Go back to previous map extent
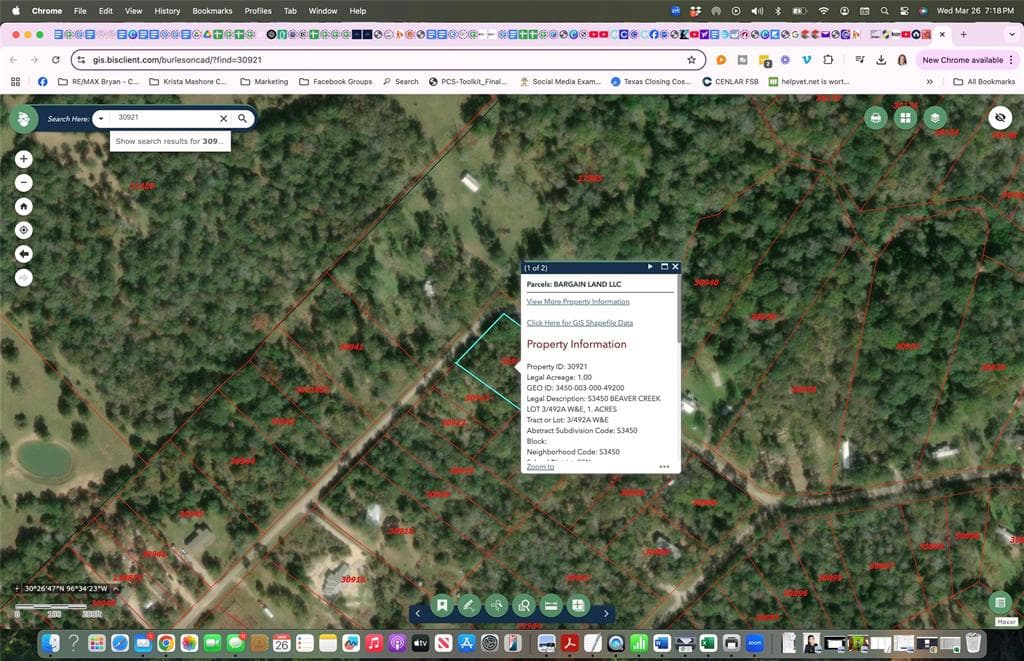 [24, 254]
